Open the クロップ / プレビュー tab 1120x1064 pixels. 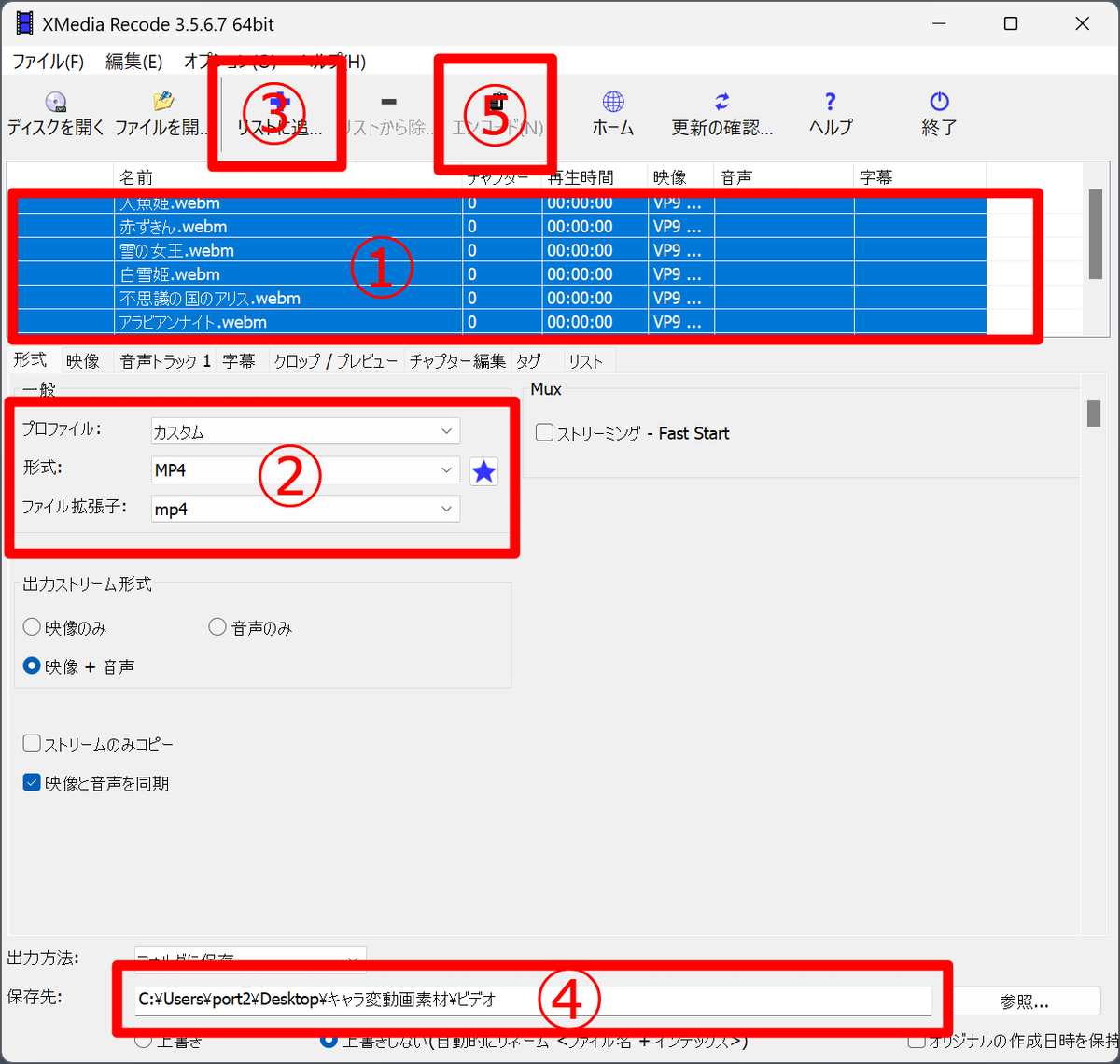pyautogui.click(x=335, y=361)
